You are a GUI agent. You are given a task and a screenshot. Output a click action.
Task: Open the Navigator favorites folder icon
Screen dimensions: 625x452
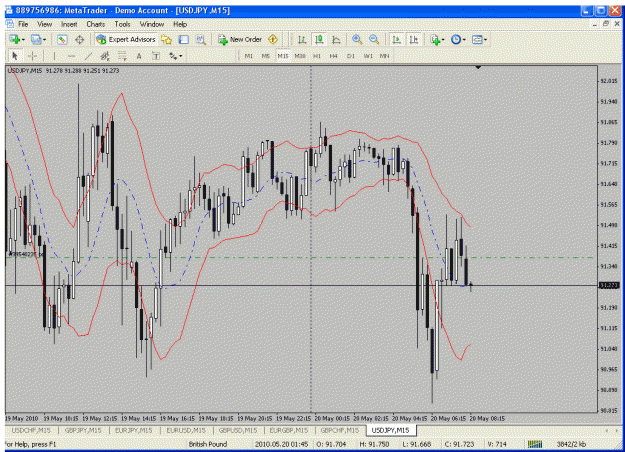166,39
